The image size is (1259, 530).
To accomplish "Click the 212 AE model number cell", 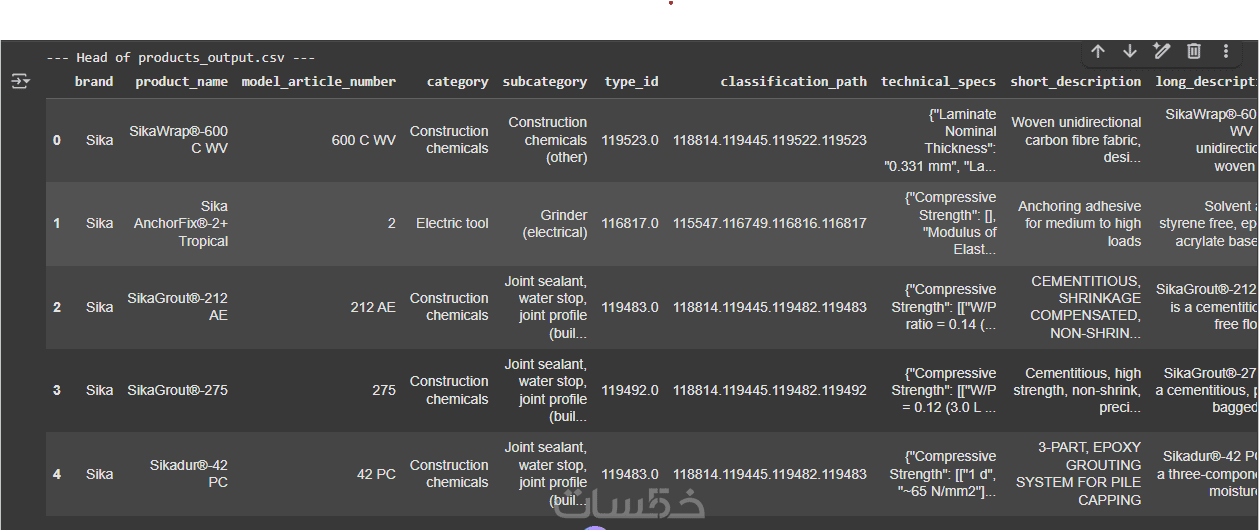I will pyautogui.click(x=373, y=307).
